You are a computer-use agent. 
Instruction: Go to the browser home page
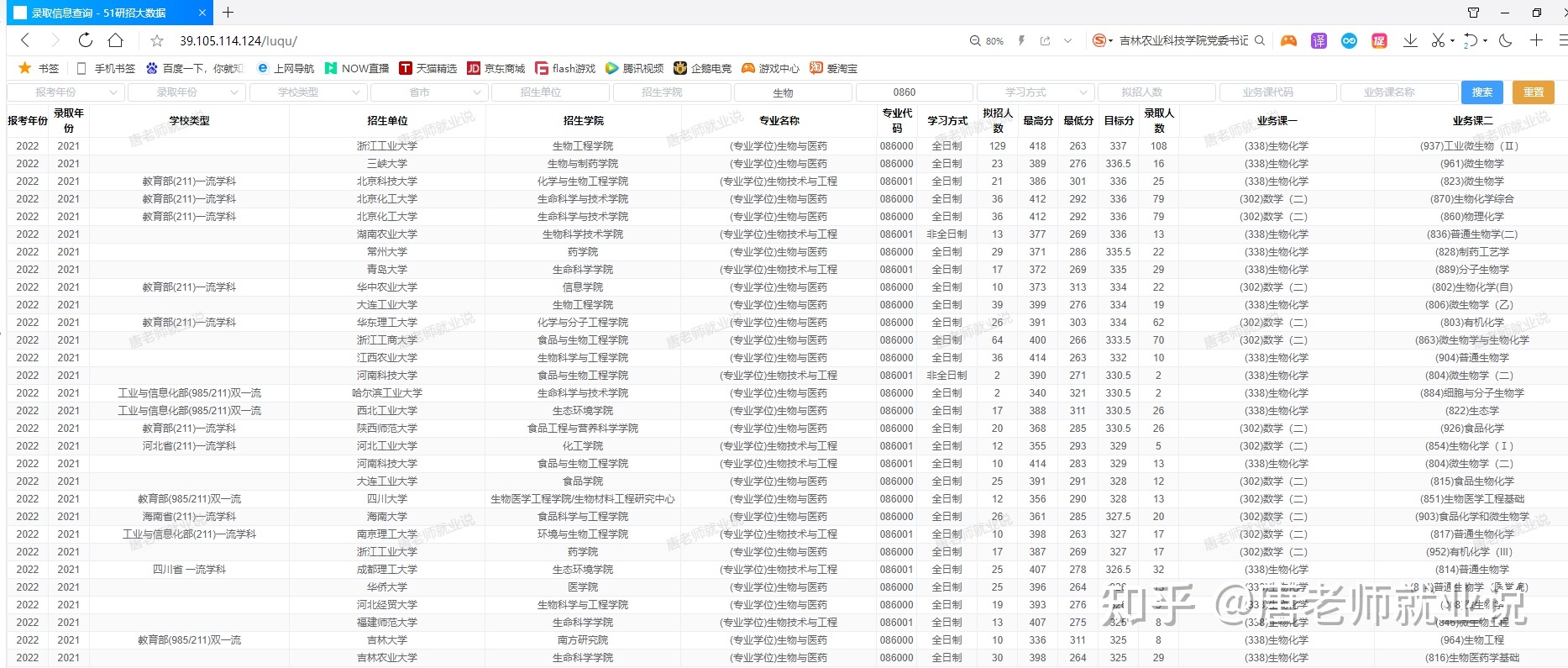coord(116,40)
